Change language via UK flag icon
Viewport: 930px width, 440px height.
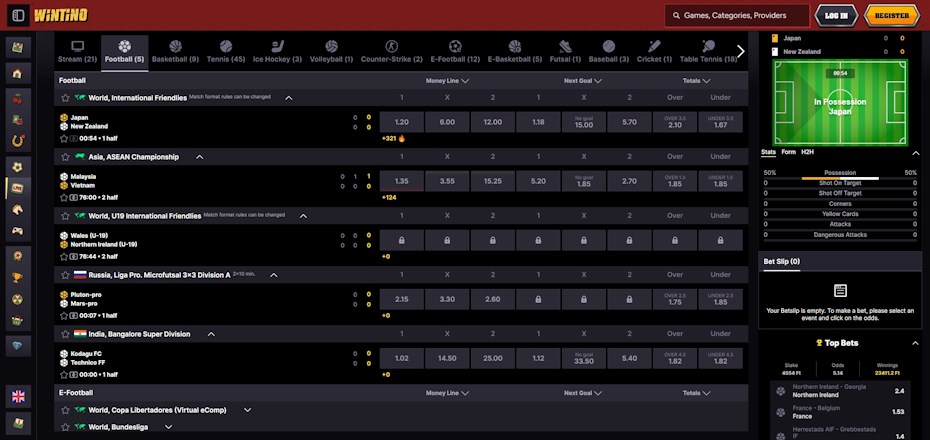click(x=18, y=396)
